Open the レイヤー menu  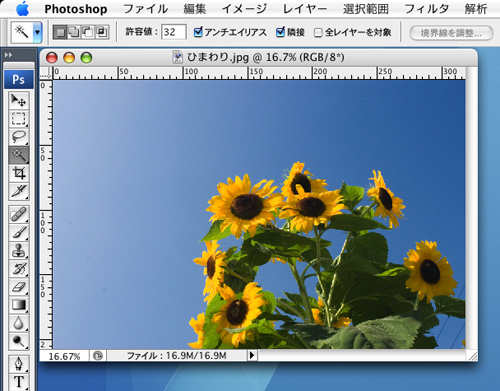coord(305,9)
